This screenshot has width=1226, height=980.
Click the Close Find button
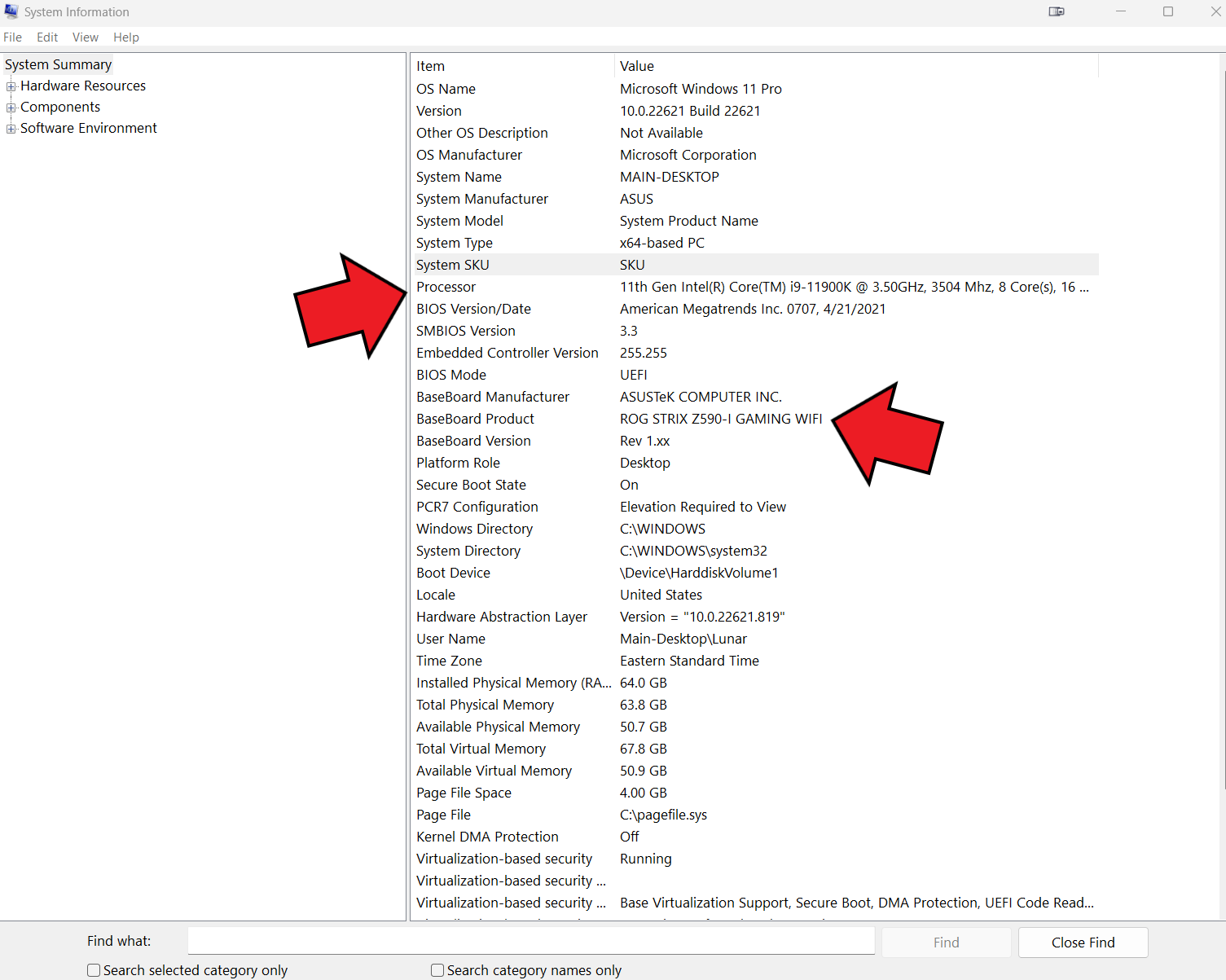point(1083,943)
